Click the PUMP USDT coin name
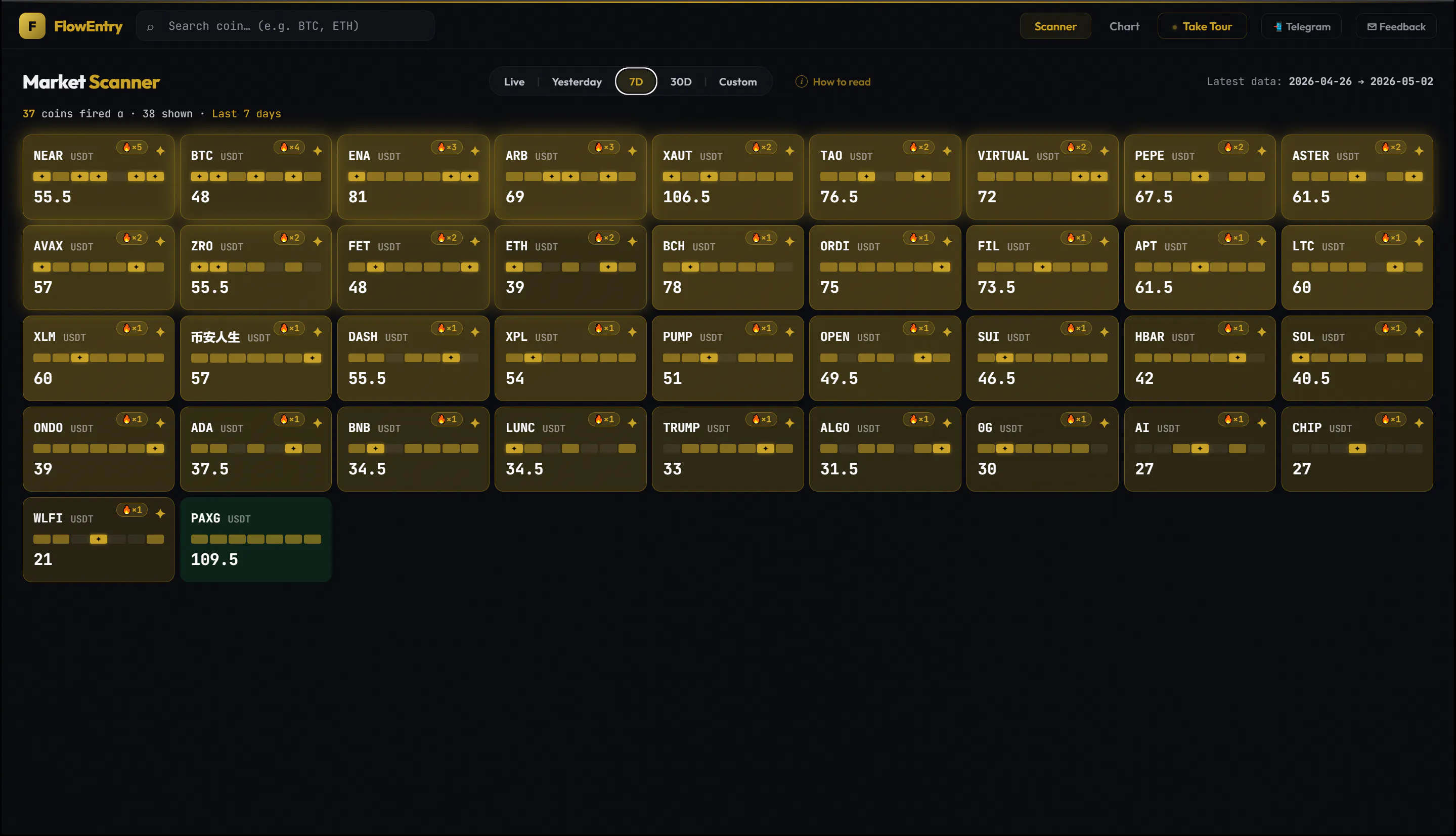 point(692,337)
